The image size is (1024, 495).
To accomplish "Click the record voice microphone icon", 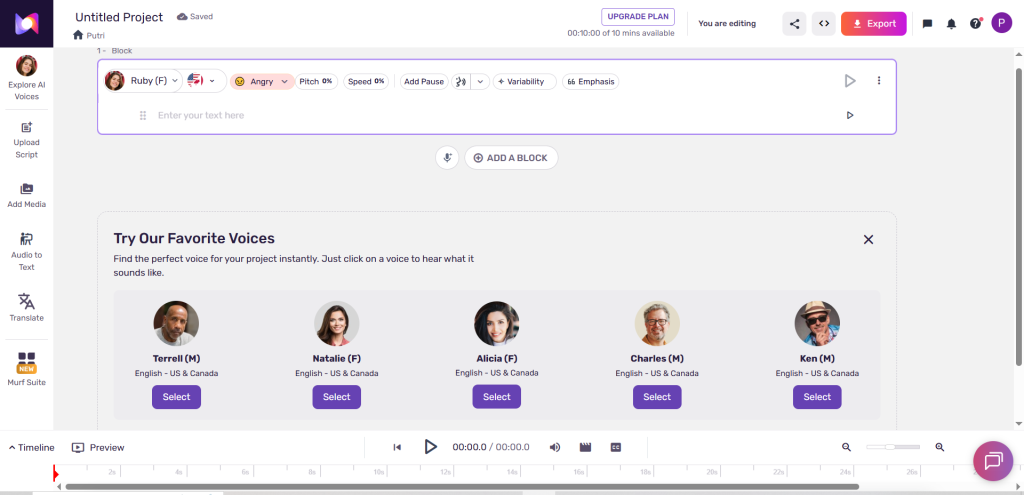I will 447,157.
